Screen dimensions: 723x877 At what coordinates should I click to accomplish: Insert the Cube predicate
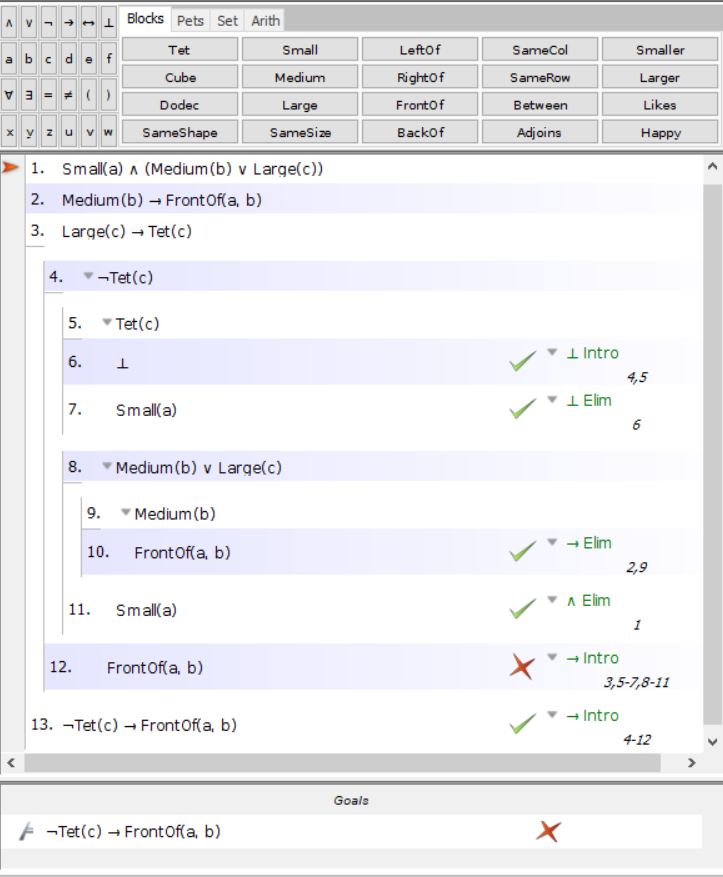coord(179,77)
